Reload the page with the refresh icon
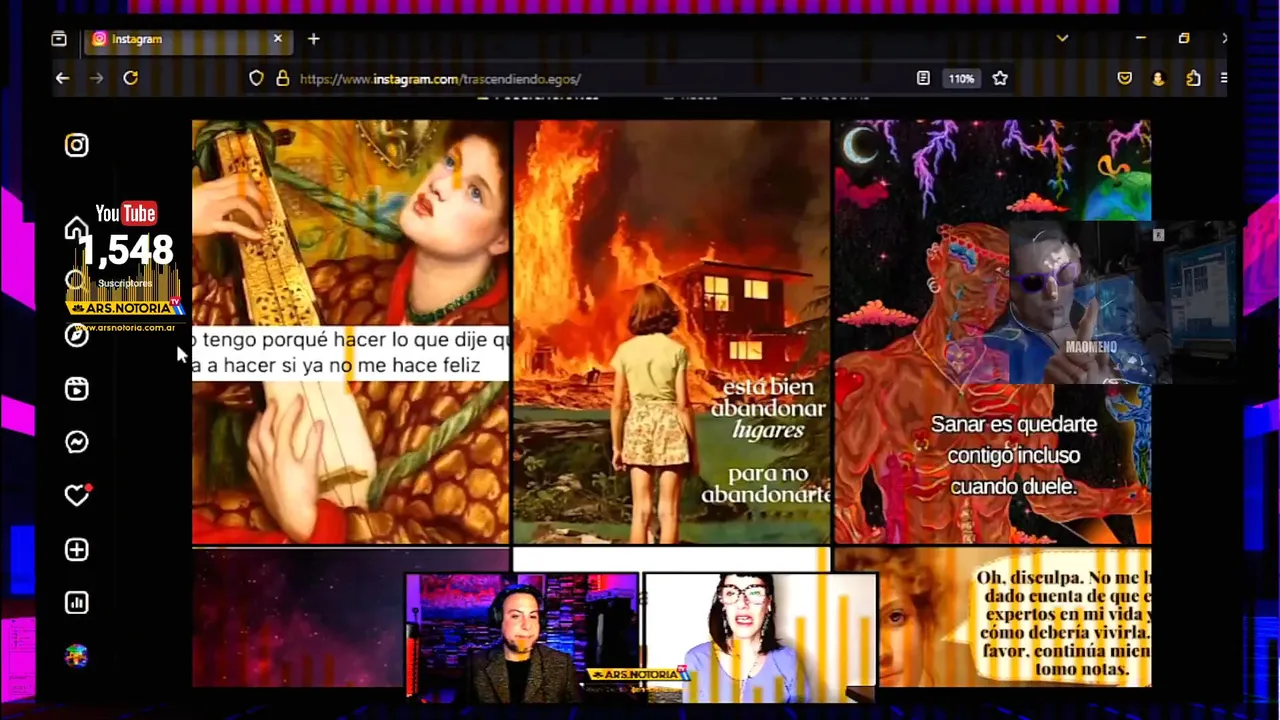 [x=130, y=78]
